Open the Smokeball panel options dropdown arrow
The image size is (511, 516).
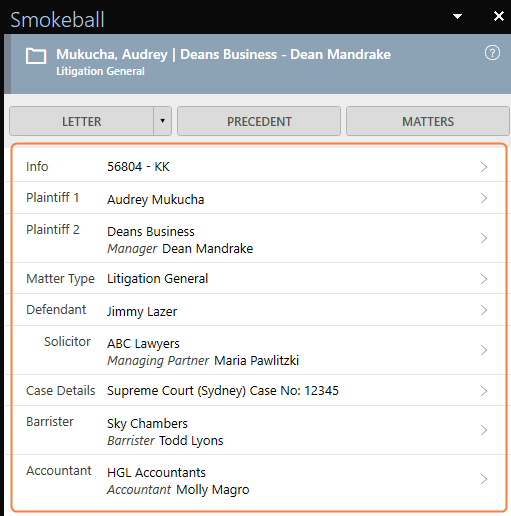click(457, 16)
